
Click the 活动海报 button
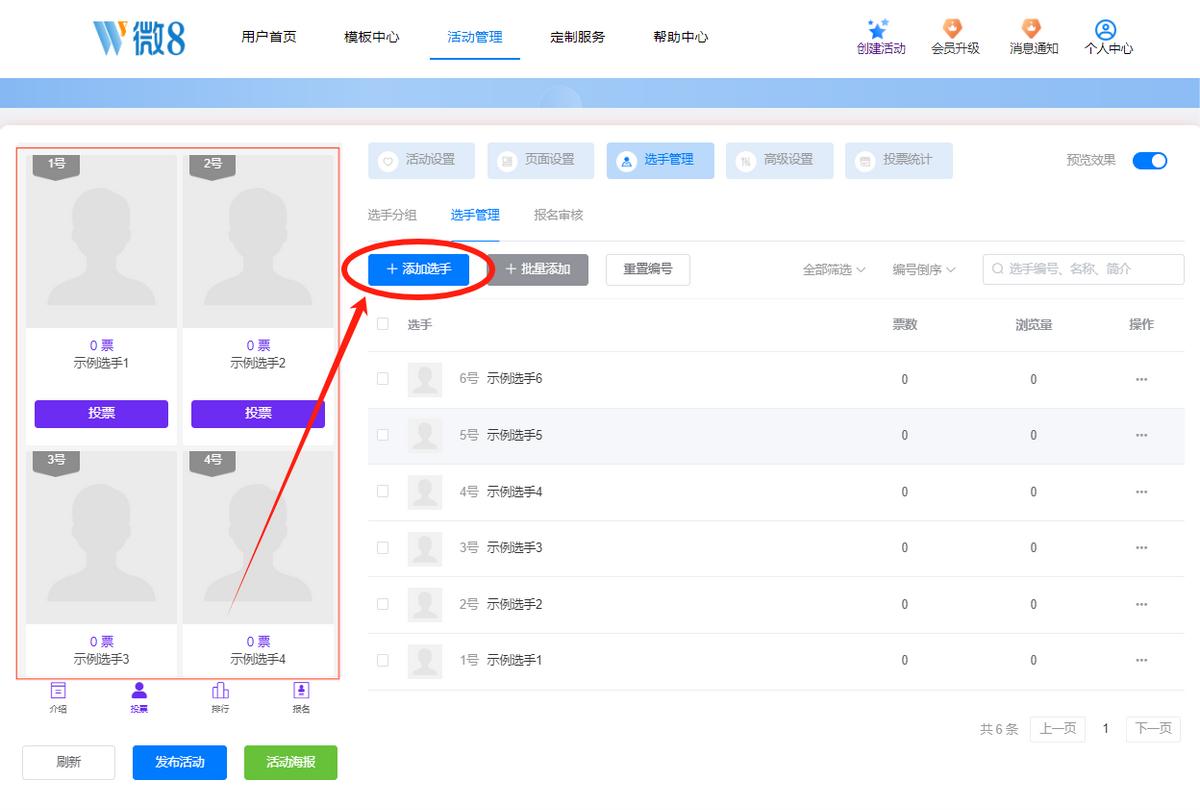click(291, 762)
